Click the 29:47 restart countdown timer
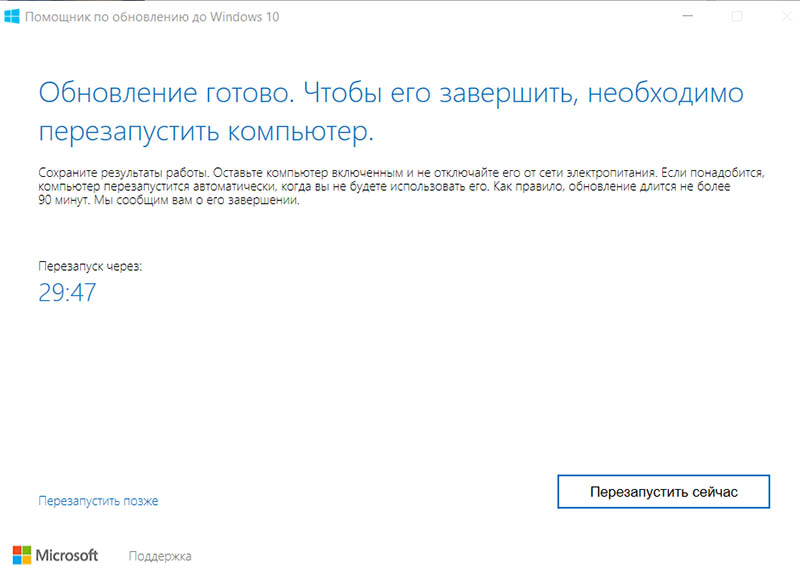 (x=67, y=292)
